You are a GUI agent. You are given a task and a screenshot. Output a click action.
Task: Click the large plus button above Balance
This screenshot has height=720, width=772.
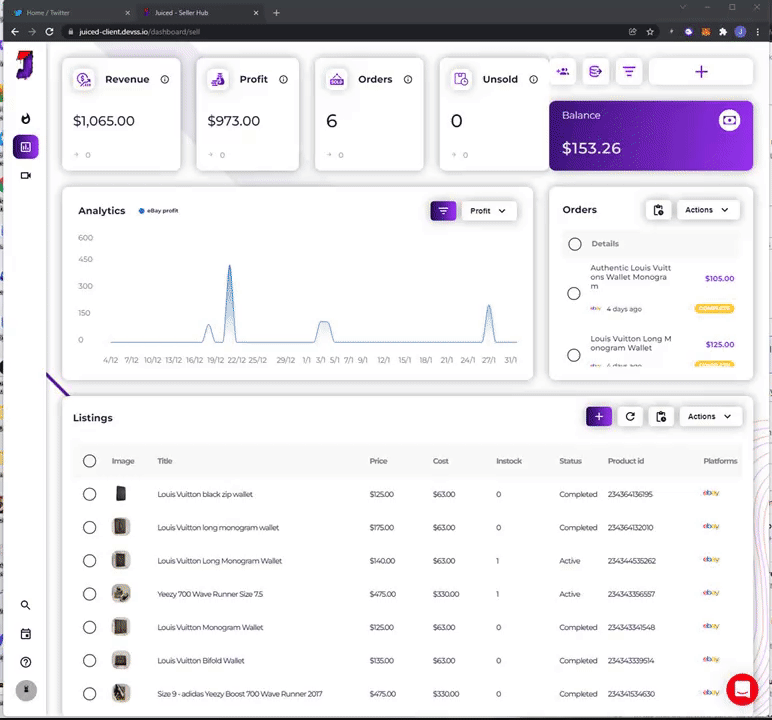coord(701,72)
